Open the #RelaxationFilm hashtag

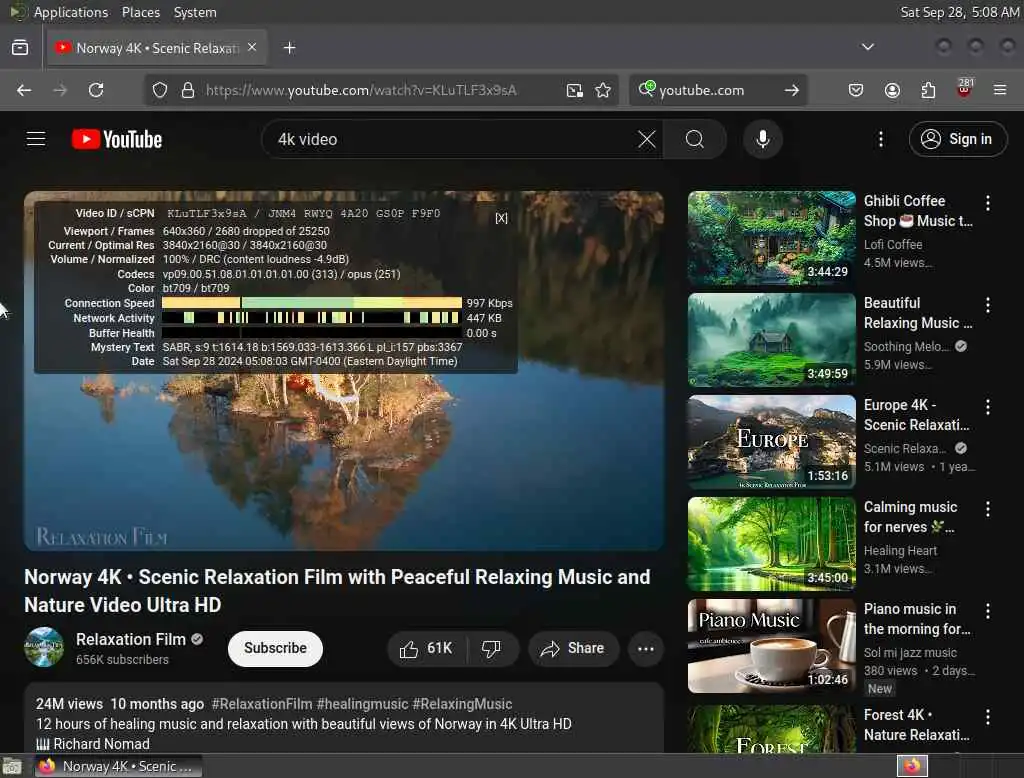point(261,704)
